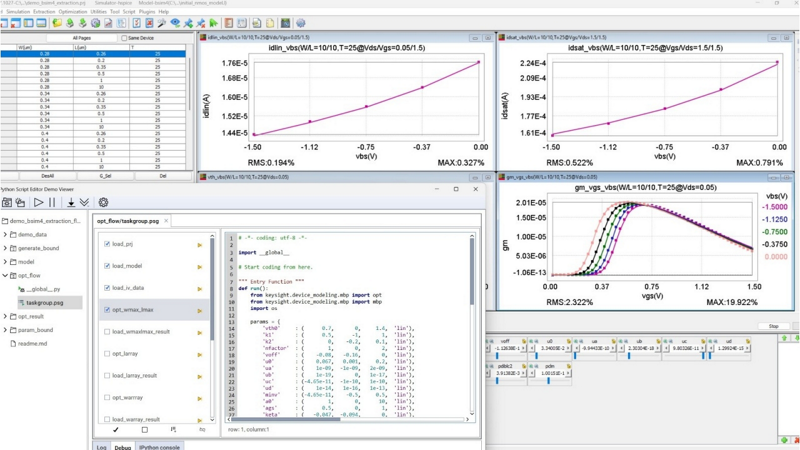Click the green run arrow icon in main toolbar
The image size is (800, 450).
tap(213, 23)
